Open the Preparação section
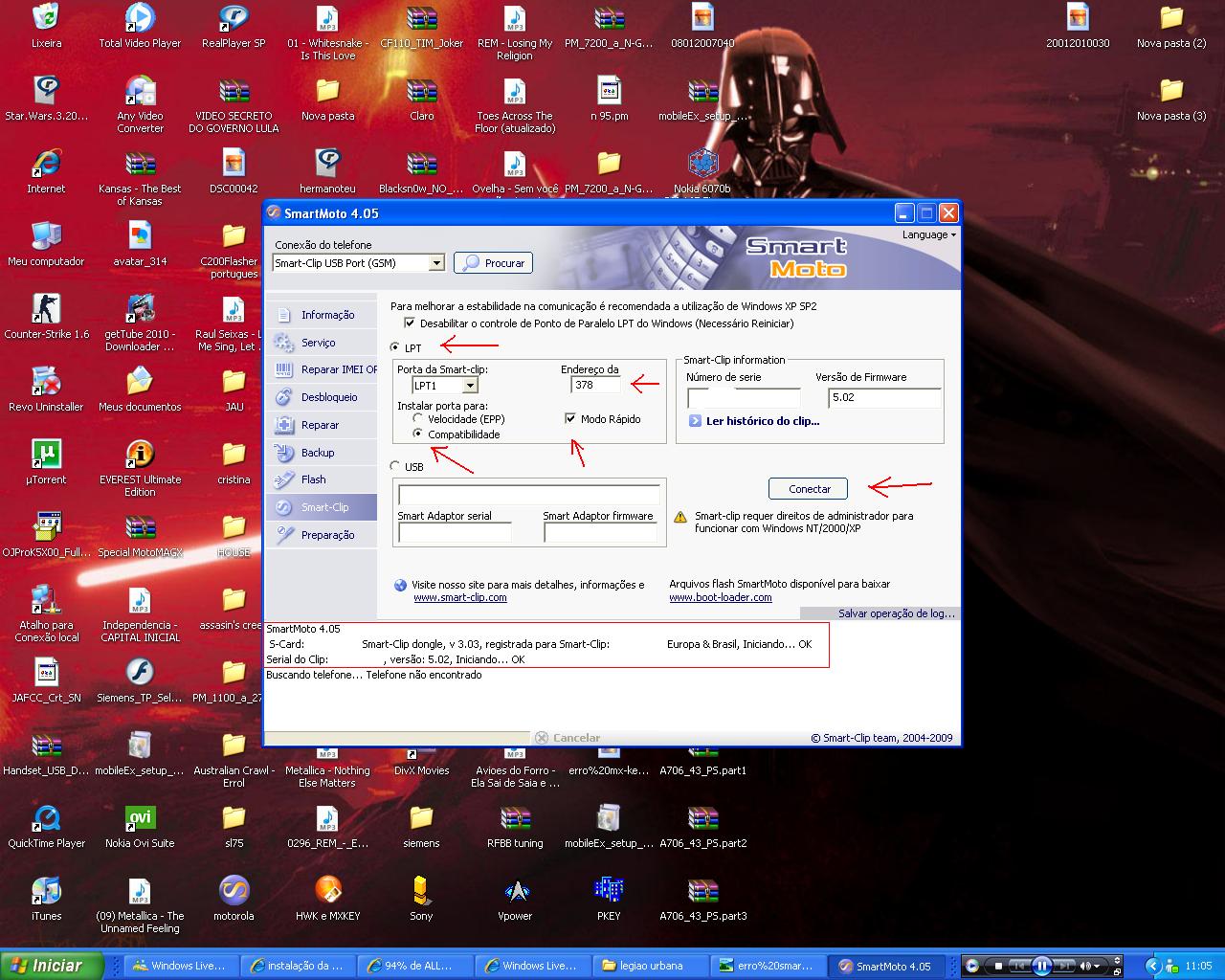Screen dimensions: 1225x980 pos(327,535)
